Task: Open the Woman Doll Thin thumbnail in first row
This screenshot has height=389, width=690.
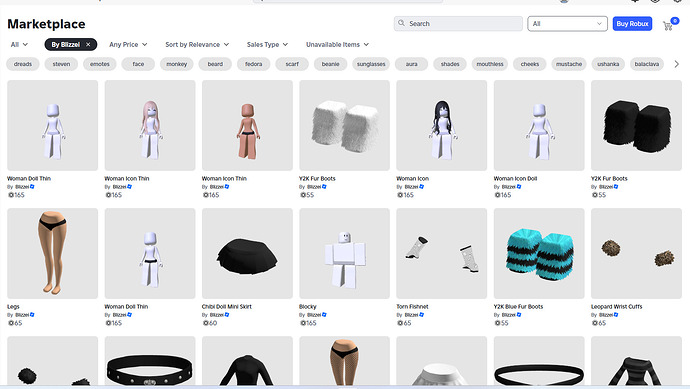Action: (52, 125)
